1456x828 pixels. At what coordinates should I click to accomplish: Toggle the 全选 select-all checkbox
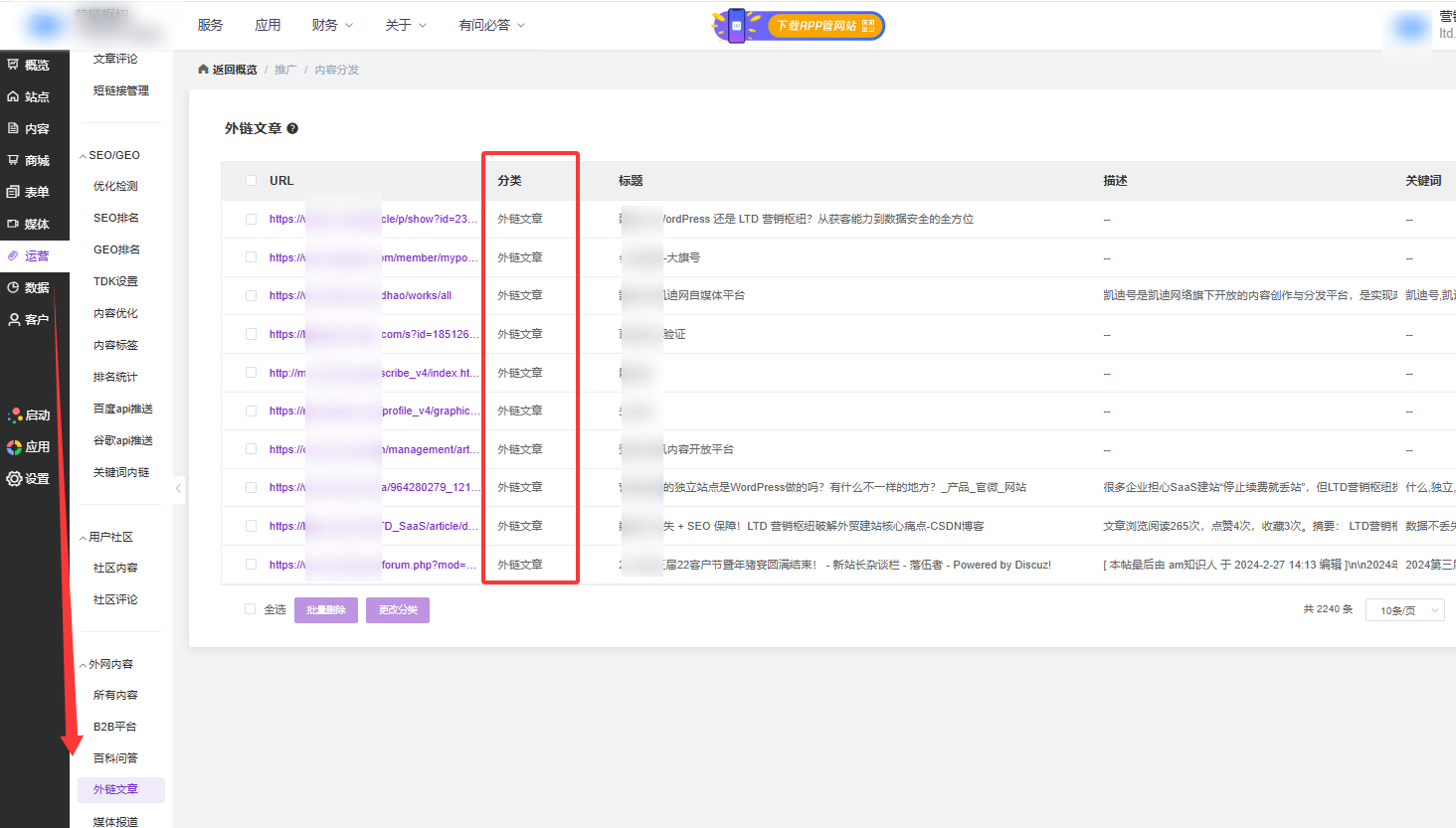251,609
